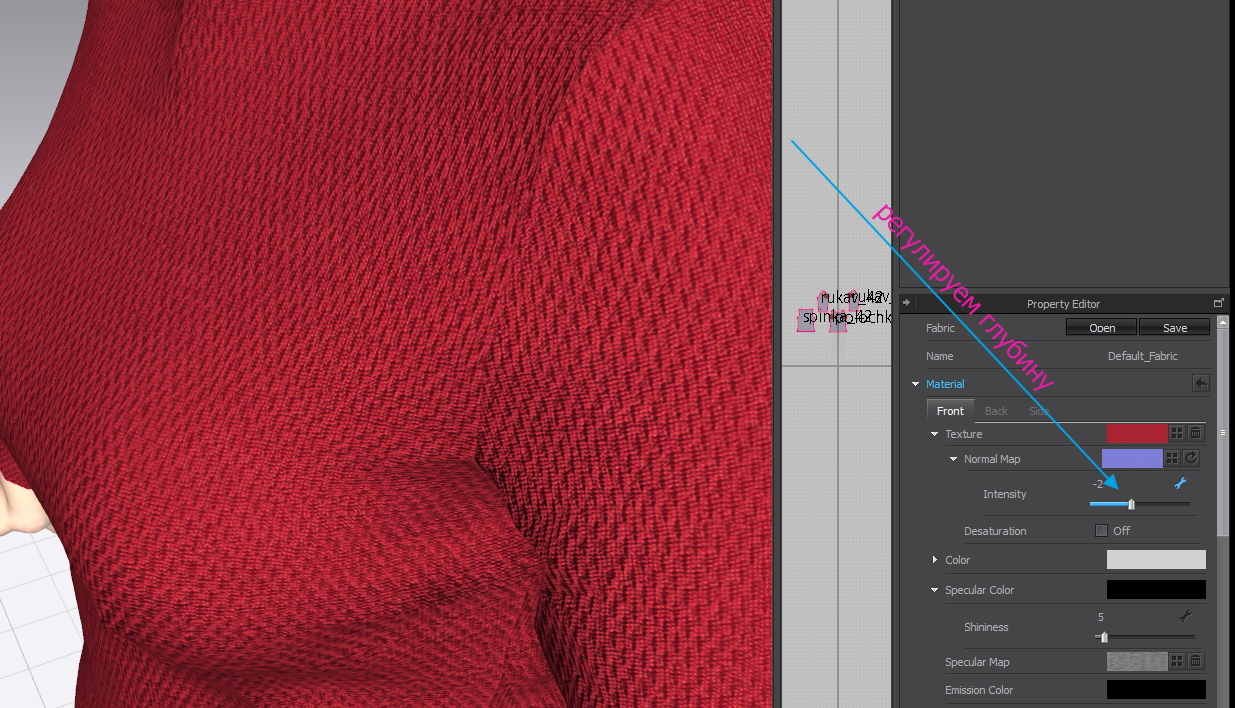
Task: Click the Normal Map label
Action: (992, 459)
